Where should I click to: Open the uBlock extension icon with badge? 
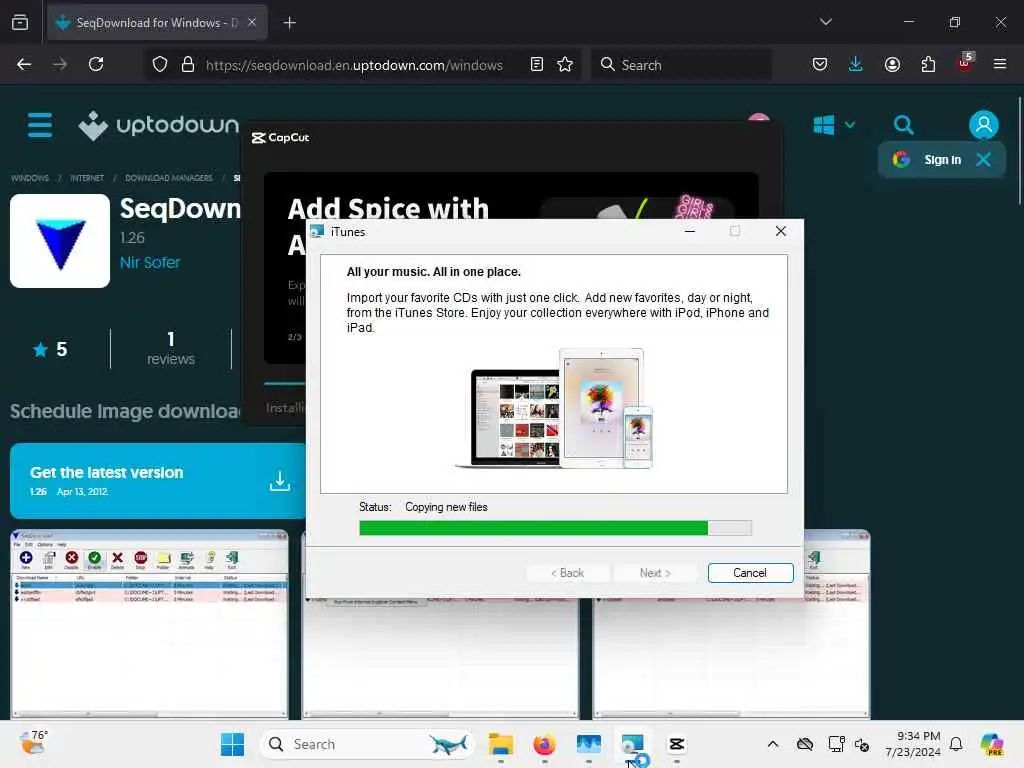click(965, 63)
